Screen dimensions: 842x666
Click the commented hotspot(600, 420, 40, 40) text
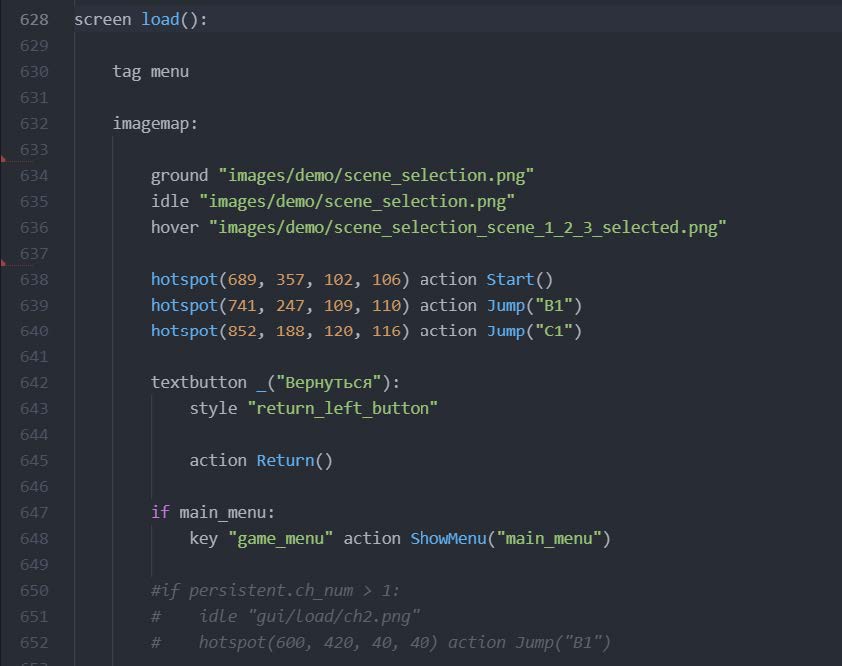318,642
